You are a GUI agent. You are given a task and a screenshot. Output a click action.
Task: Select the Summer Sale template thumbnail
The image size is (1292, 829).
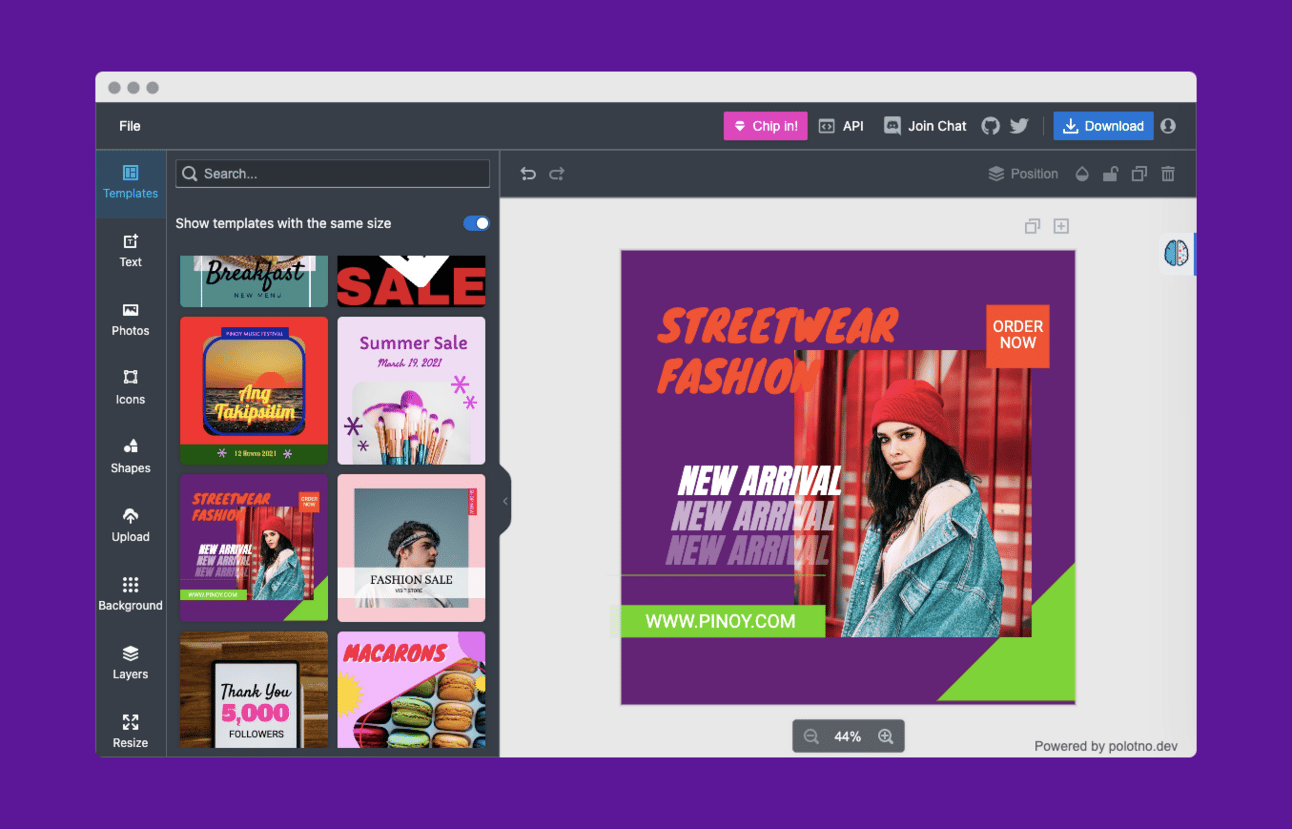411,391
